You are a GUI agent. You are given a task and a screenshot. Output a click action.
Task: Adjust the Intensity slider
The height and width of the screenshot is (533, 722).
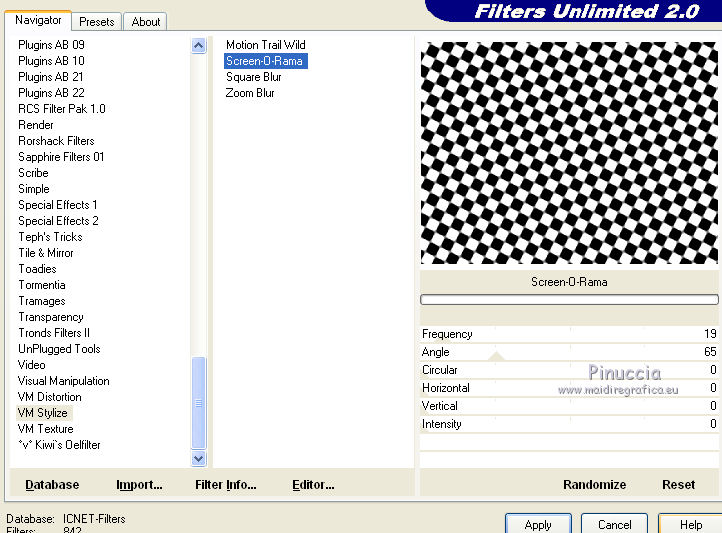tap(569, 424)
